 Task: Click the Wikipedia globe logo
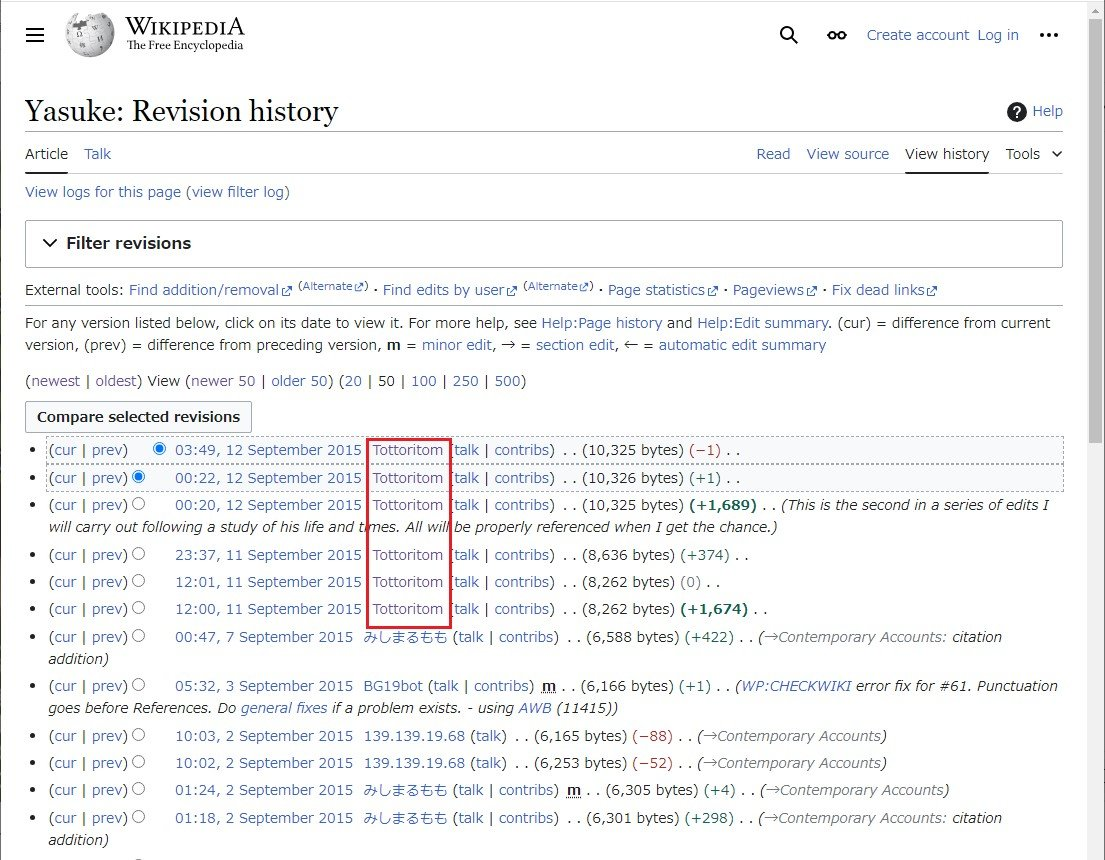click(89, 35)
